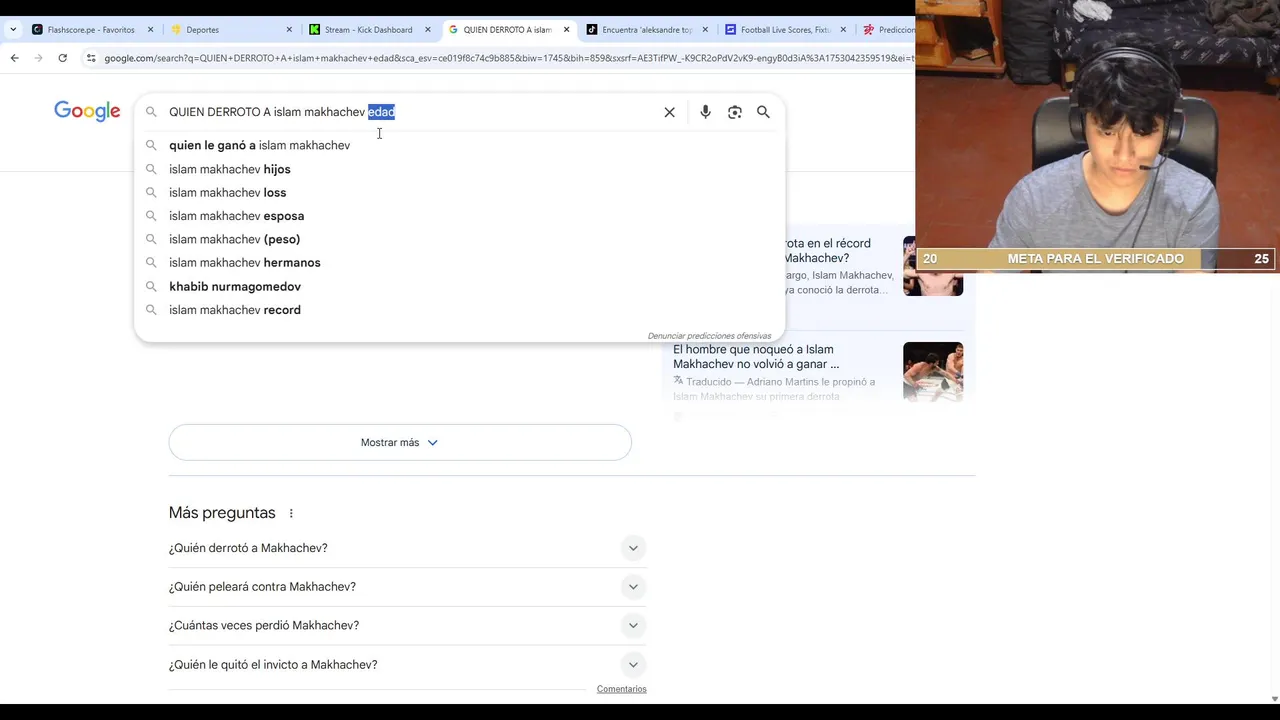Viewport: 1280px width, 720px height.
Task: Clear the search box with the X
Action: tap(670, 112)
